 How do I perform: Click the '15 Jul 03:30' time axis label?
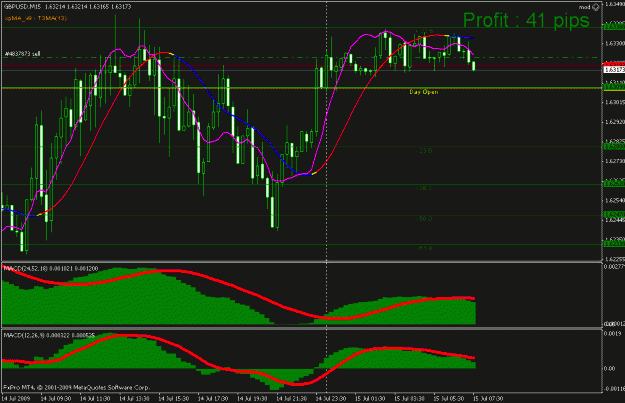pos(409,399)
